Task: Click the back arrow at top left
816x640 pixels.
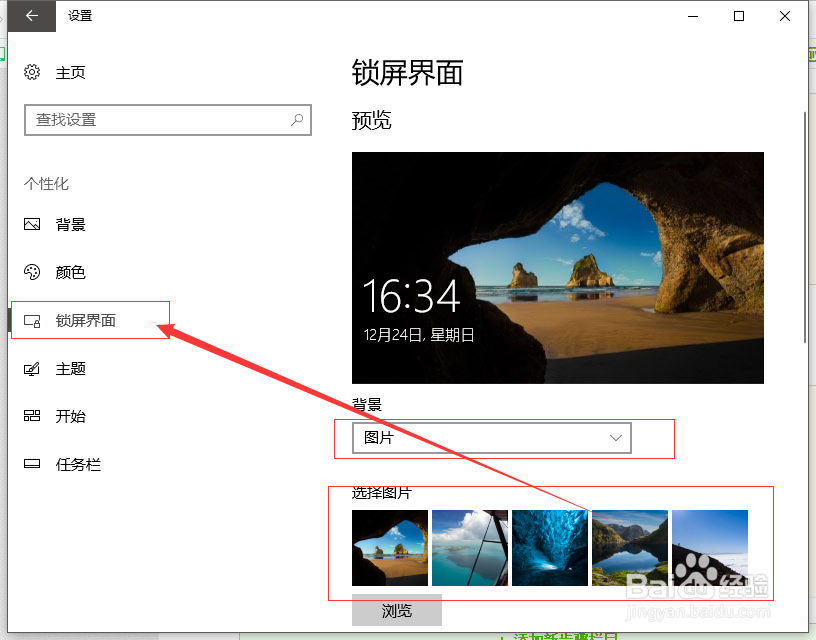Action: coord(31,16)
